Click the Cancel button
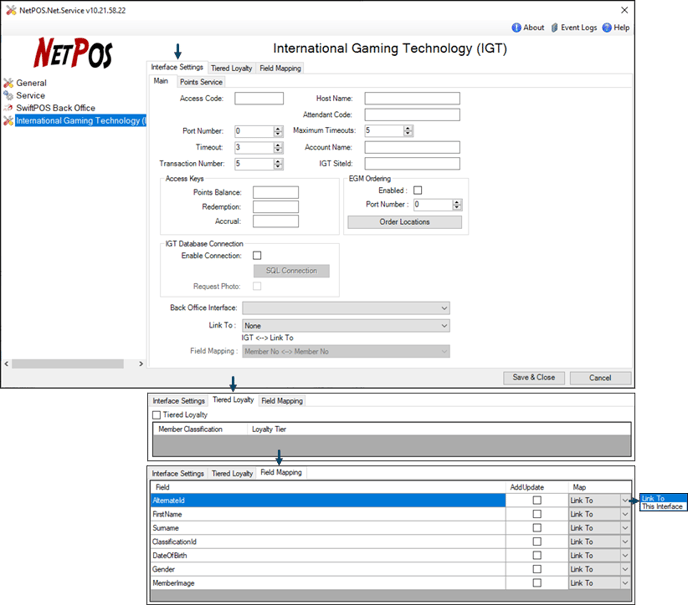Viewport: 688px width, 605px height. pos(600,378)
